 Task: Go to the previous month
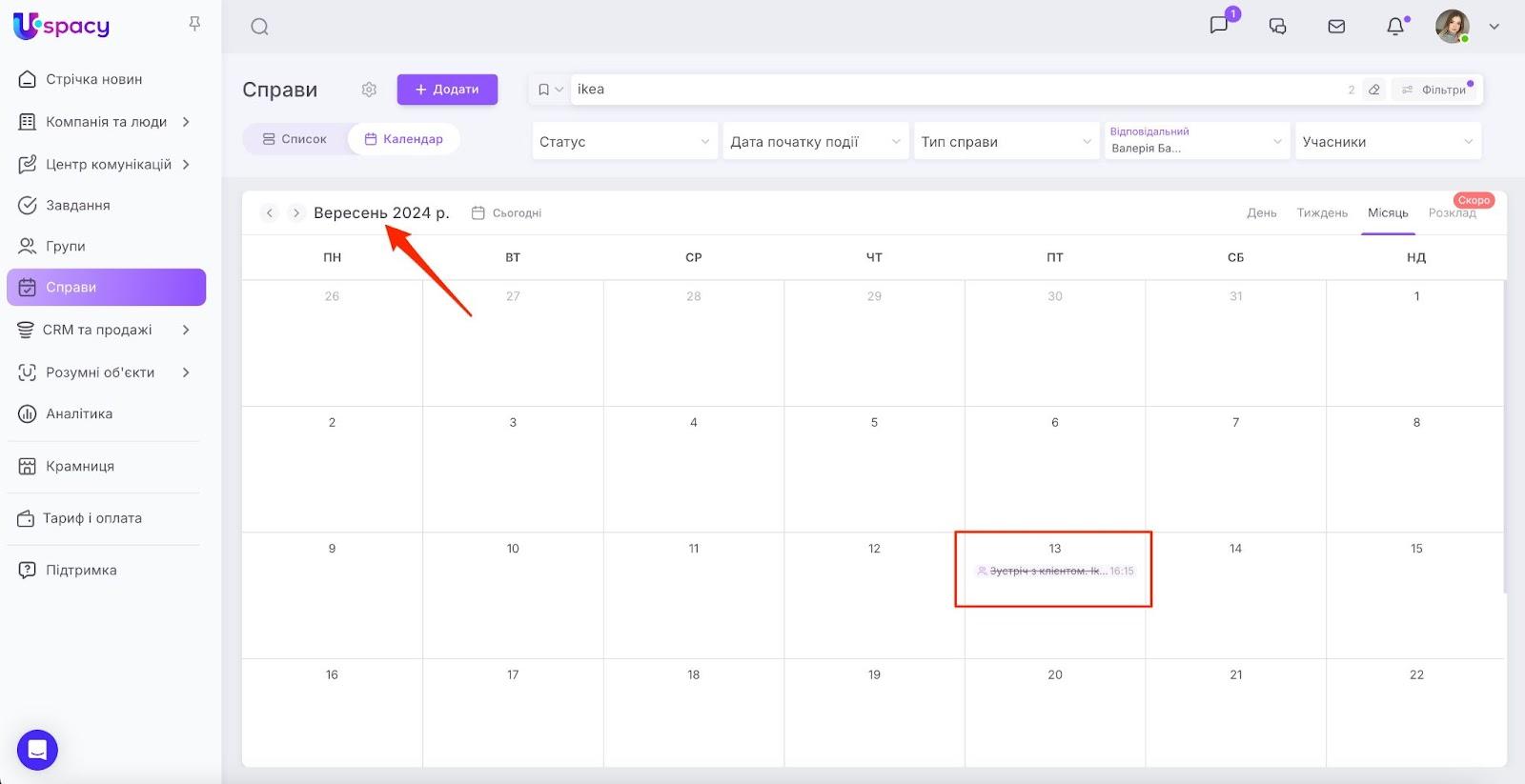[270, 212]
